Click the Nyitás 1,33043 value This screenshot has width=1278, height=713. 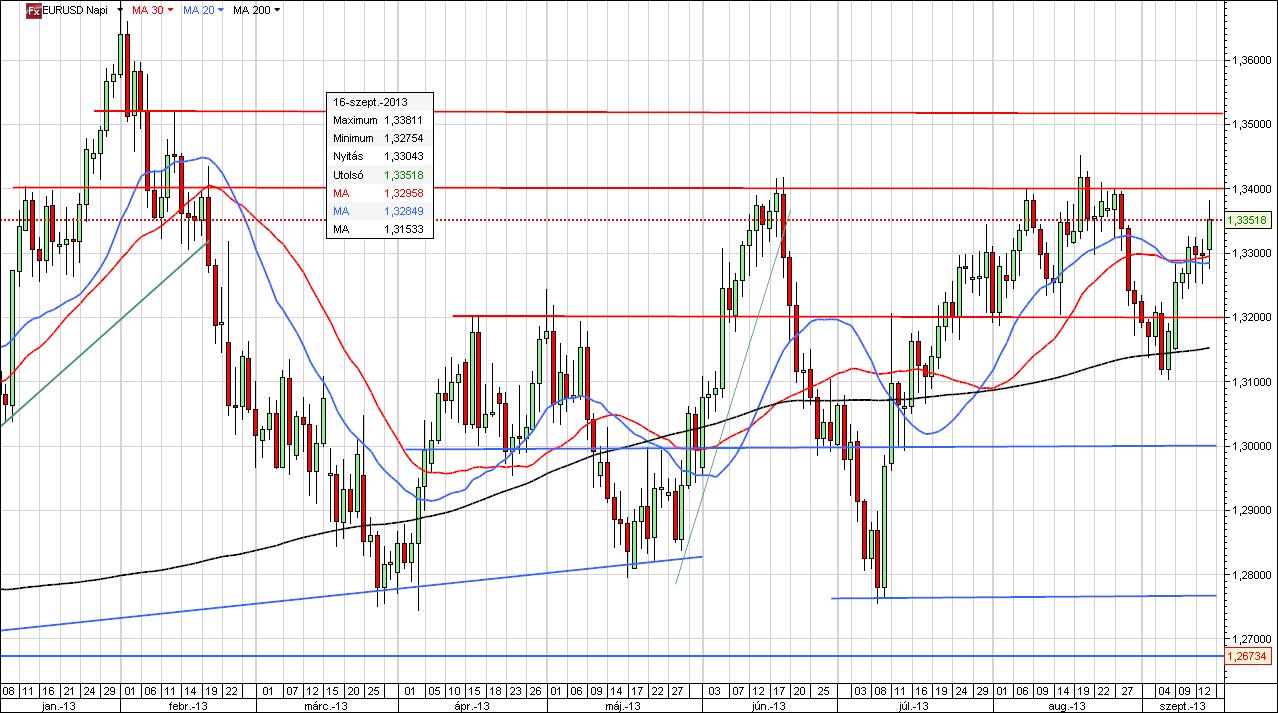404,156
